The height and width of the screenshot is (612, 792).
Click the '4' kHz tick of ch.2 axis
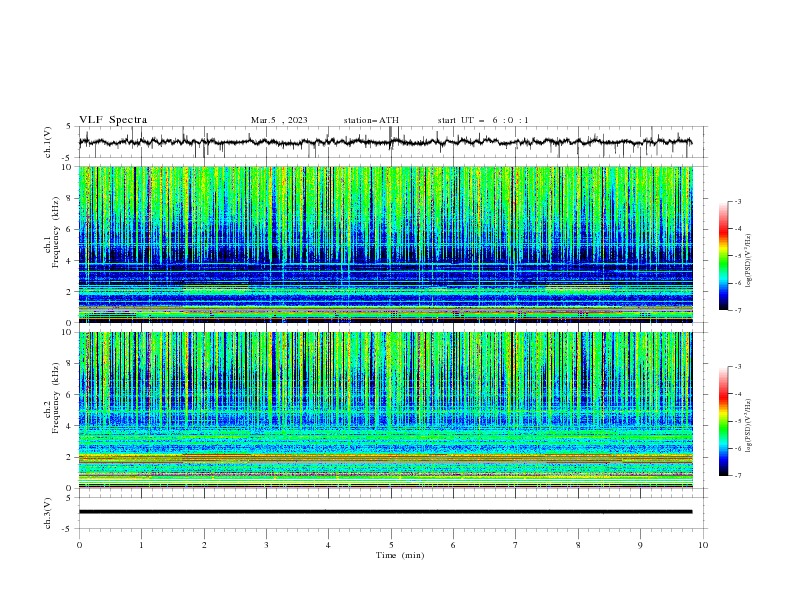70,426
